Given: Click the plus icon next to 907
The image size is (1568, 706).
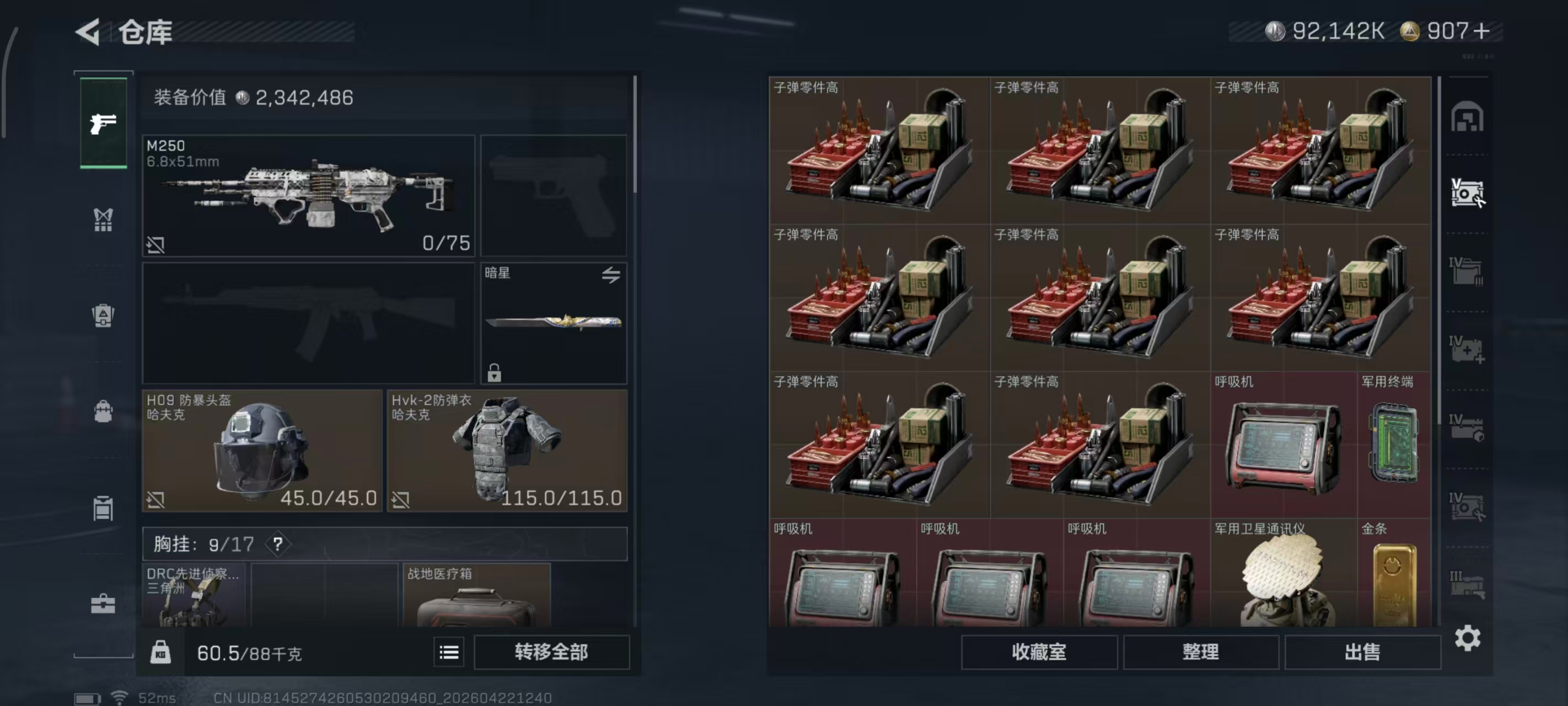Looking at the screenshot, I should [x=1481, y=31].
